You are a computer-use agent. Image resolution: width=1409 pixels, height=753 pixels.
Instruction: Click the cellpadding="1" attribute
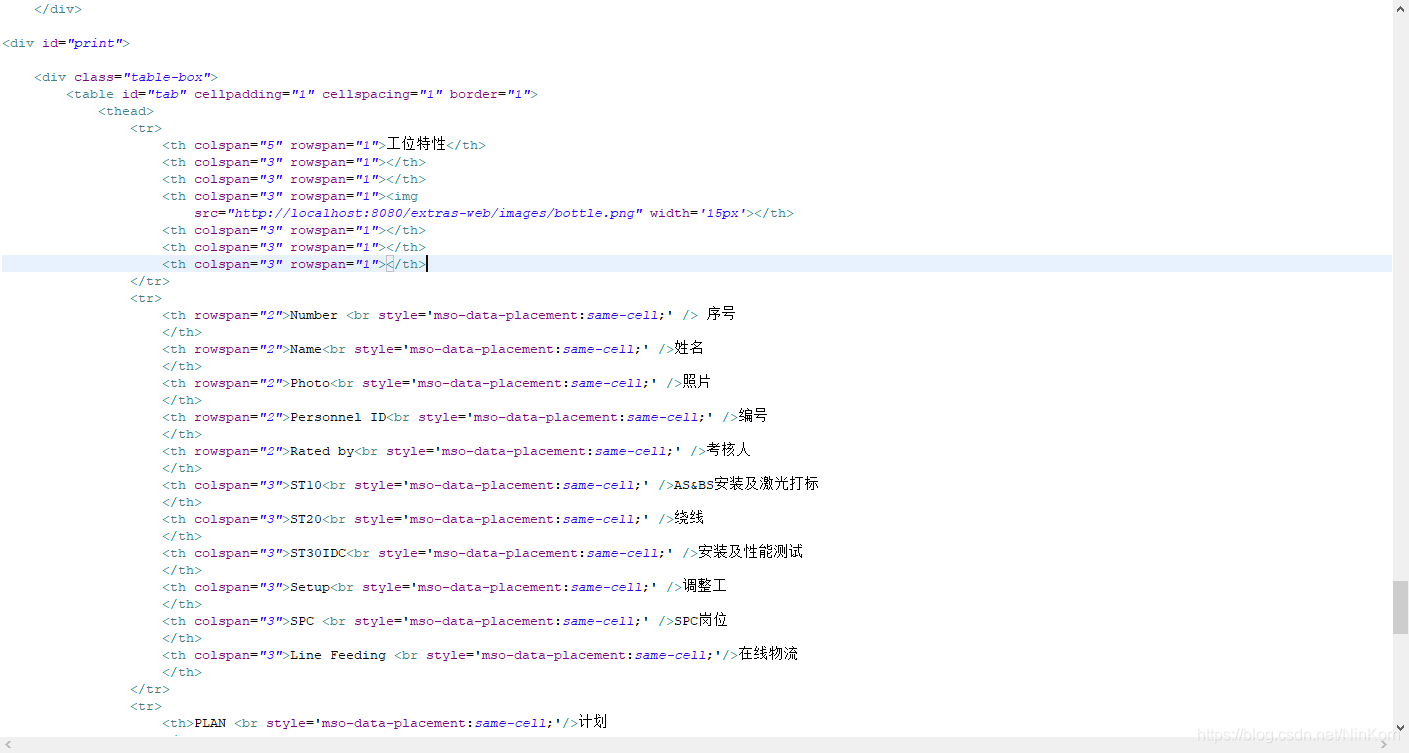(254, 94)
